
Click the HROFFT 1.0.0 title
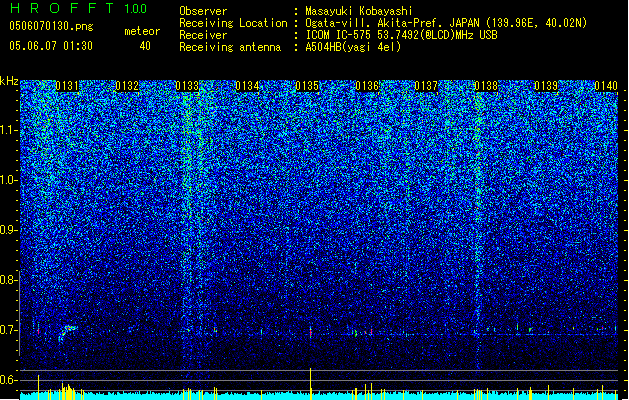[79, 8]
